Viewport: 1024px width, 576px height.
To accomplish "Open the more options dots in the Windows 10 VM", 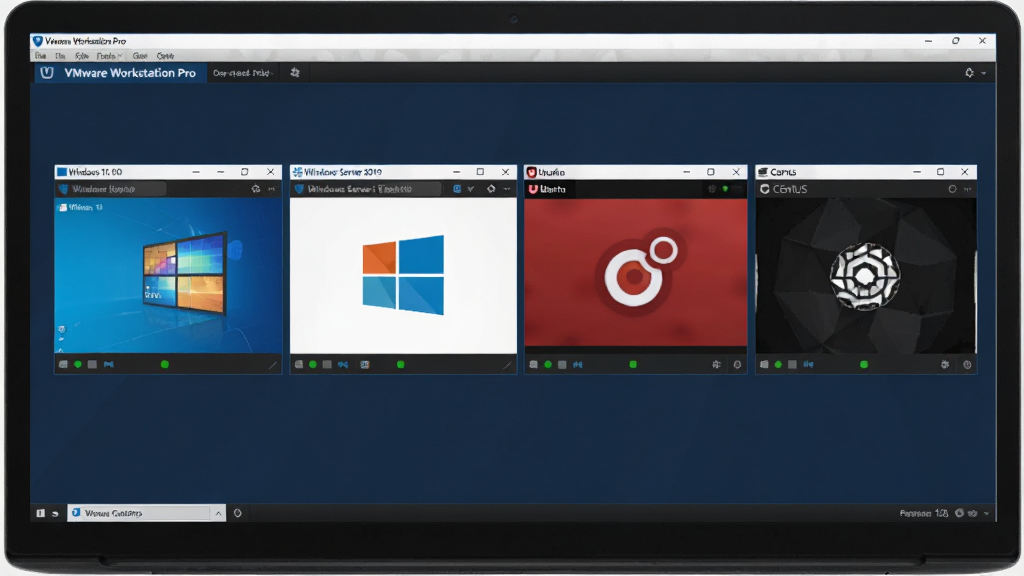I will [272, 189].
